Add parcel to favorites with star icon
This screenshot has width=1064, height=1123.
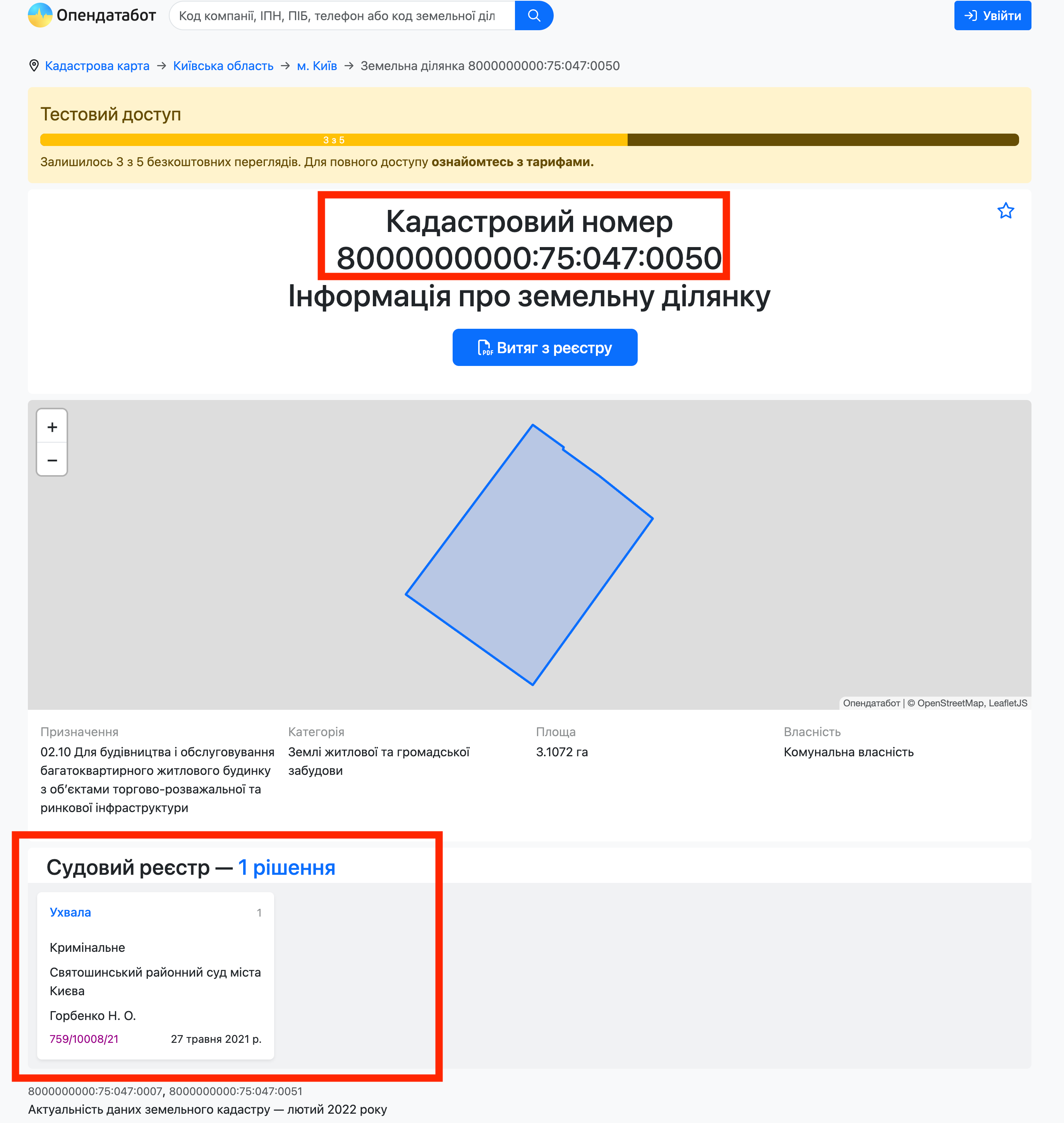(1006, 211)
